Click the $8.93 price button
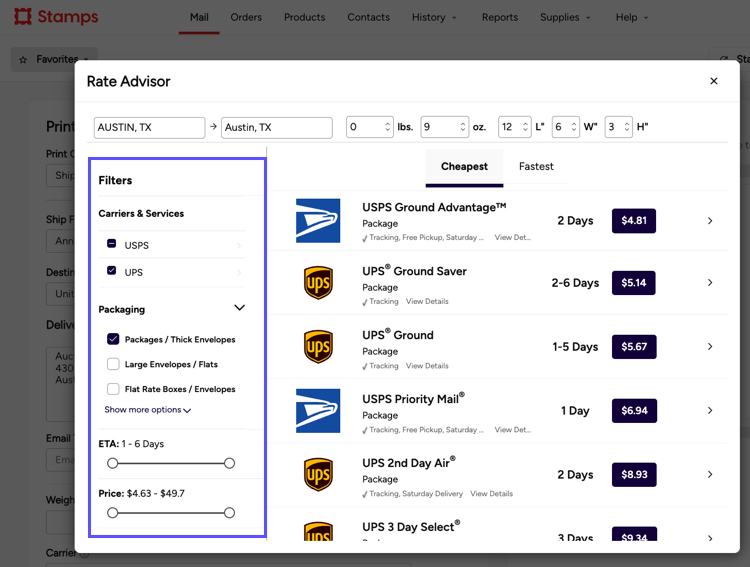 [634, 475]
